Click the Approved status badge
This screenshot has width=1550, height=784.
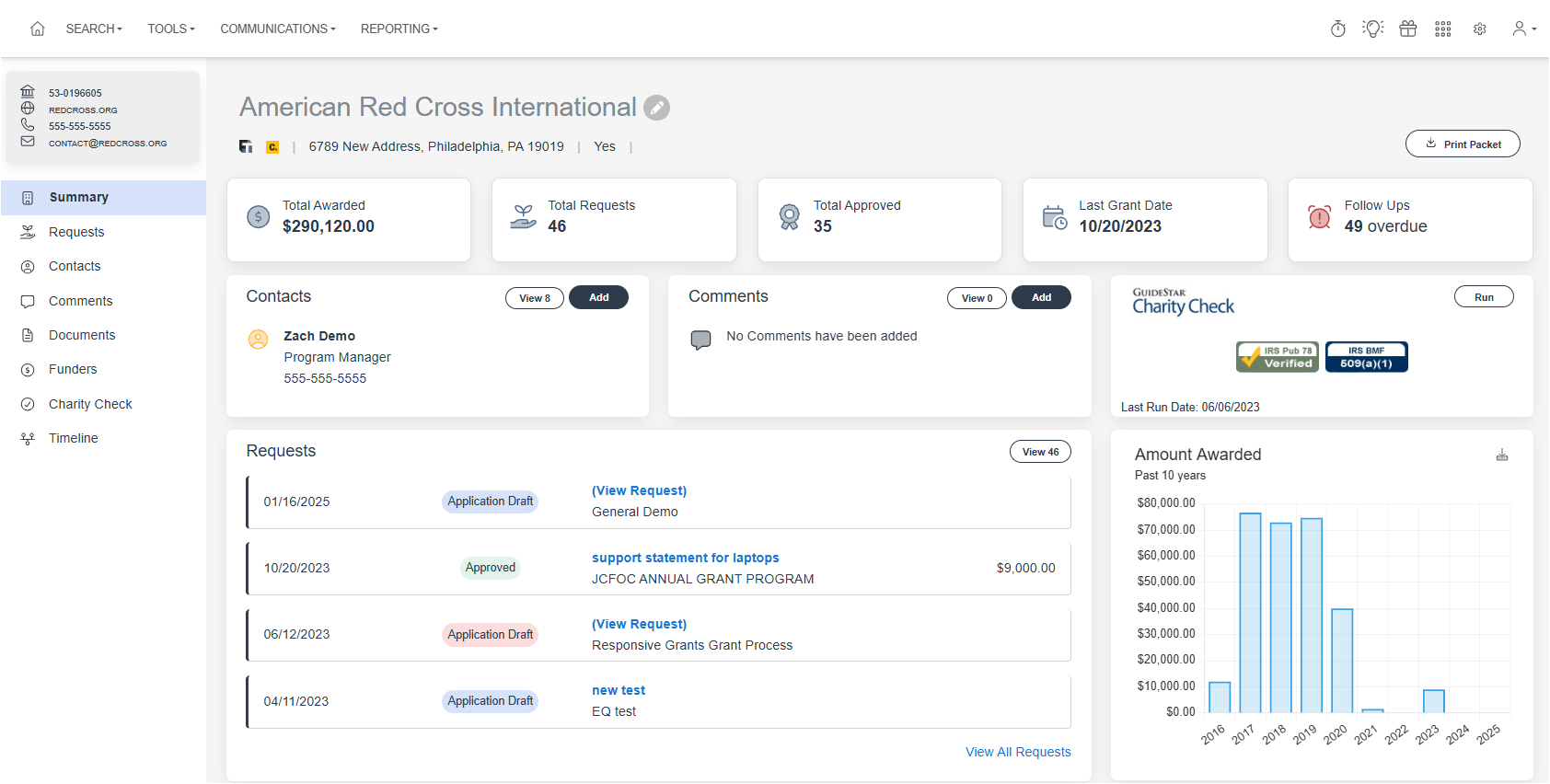pos(491,568)
